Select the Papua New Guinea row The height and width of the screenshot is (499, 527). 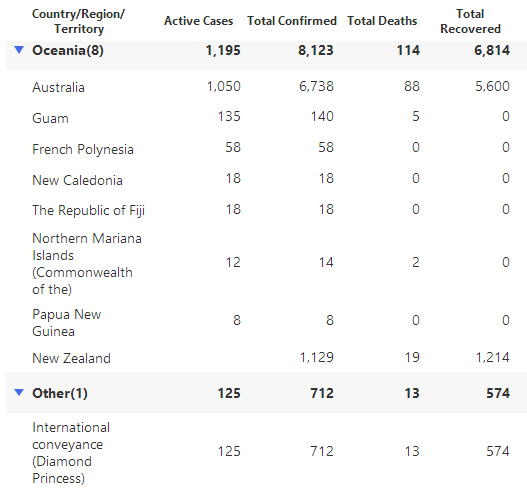coord(266,322)
